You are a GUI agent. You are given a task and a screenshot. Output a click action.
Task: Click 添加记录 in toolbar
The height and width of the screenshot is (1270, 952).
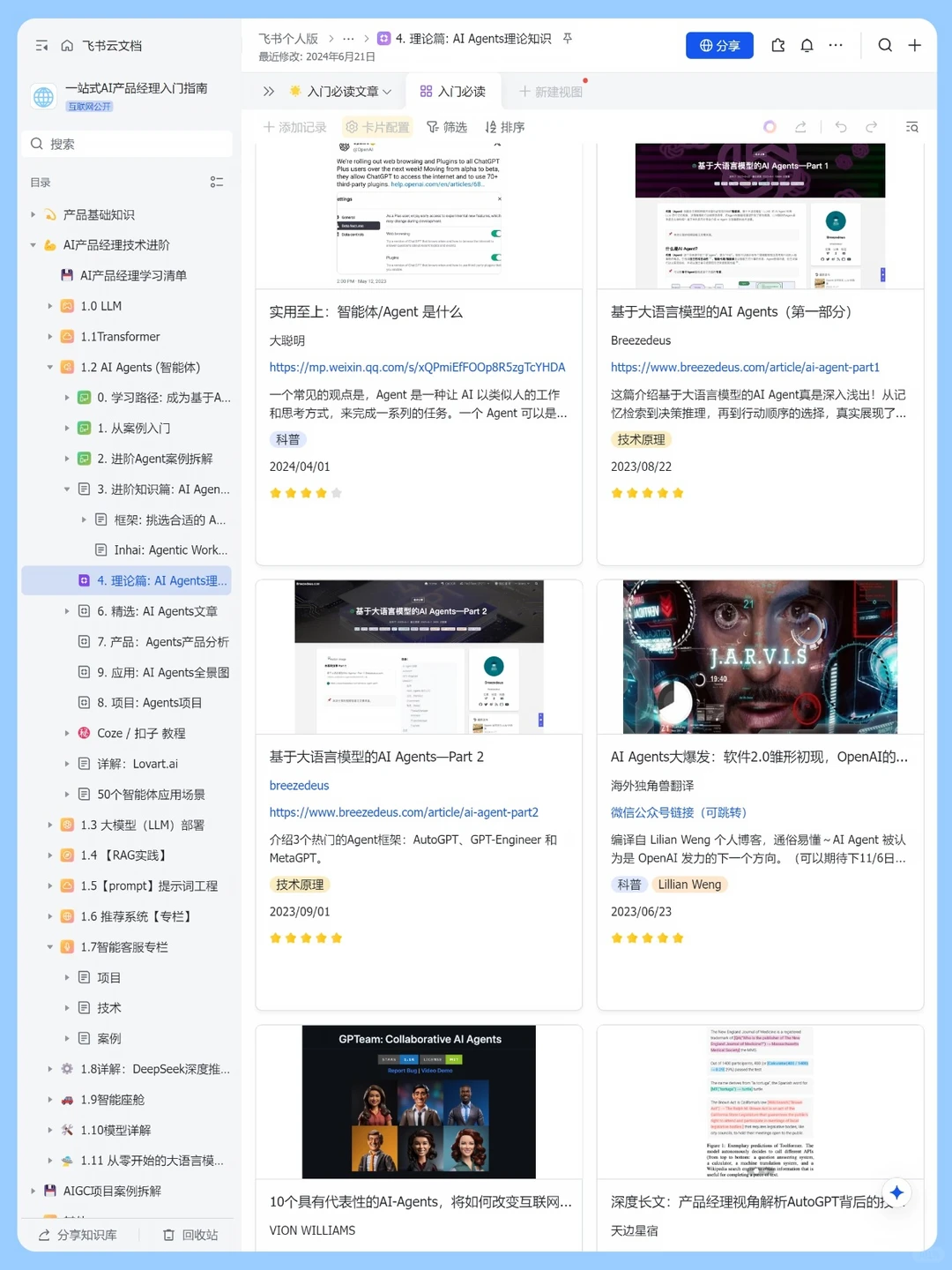294,127
